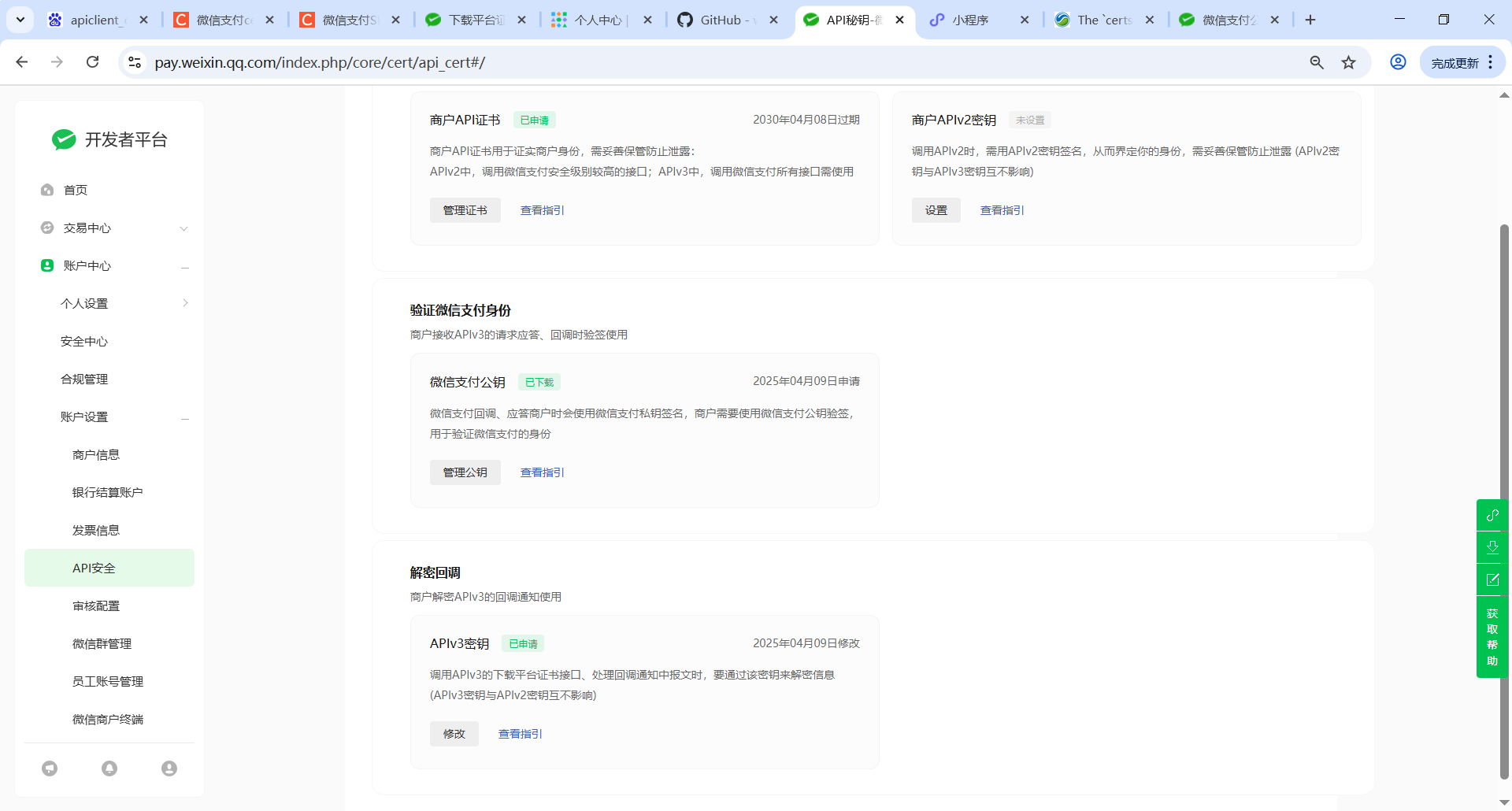1512x811 pixels.
Task: Close the API秘钥 active tab
Action: 899,20
